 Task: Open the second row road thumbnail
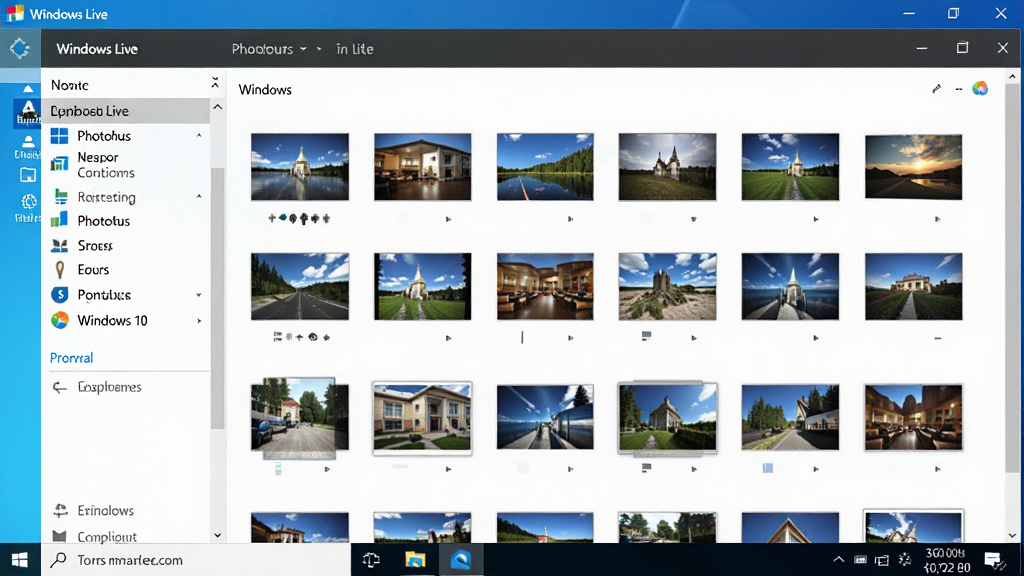[x=300, y=287]
